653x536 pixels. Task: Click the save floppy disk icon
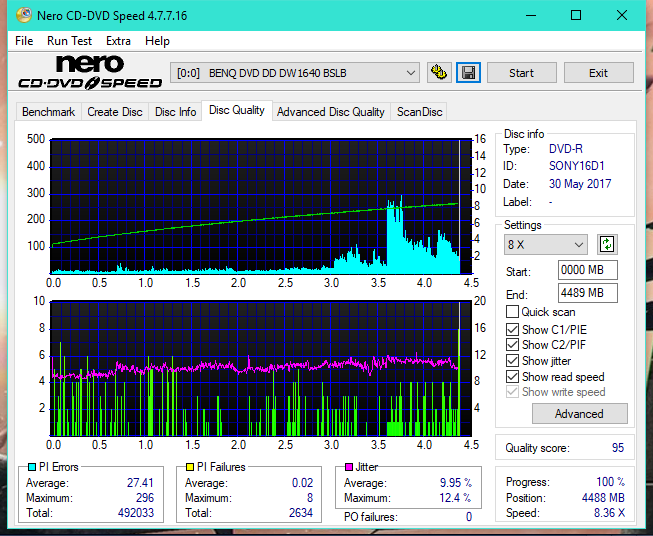tap(469, 73)
